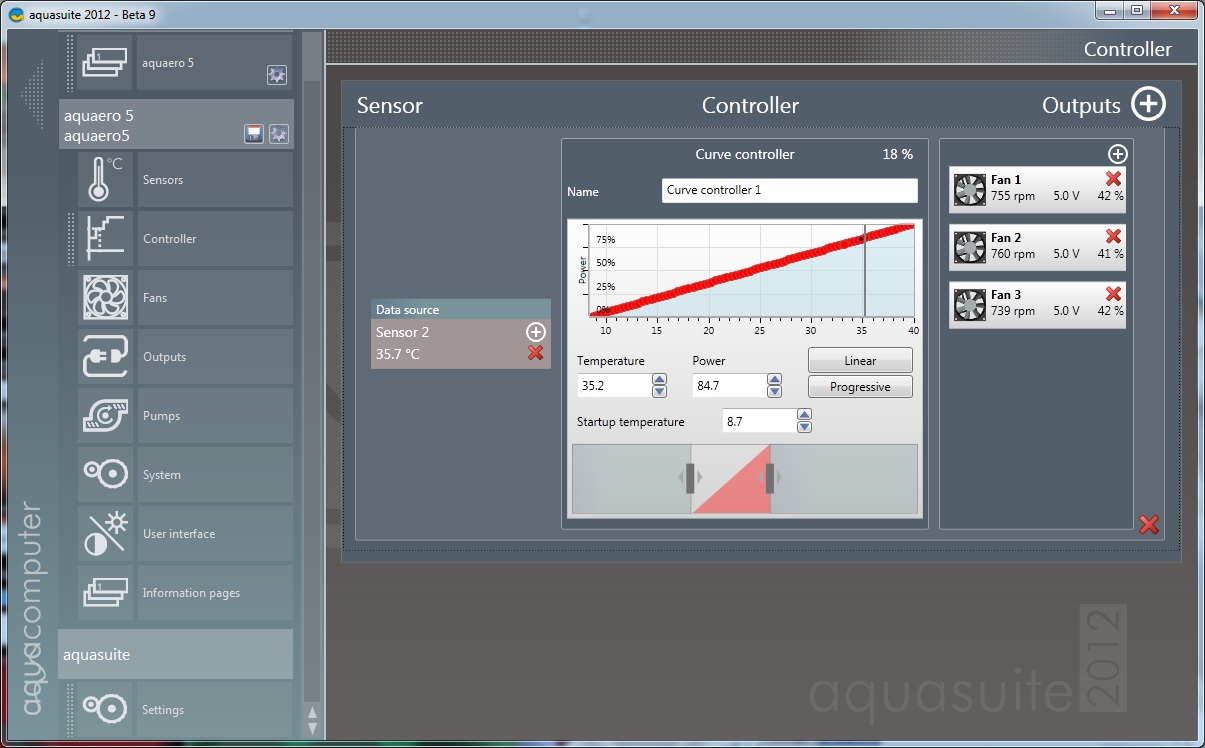Open the Information pages icon
Screen dimensions: 1205x748
point(105,593)
